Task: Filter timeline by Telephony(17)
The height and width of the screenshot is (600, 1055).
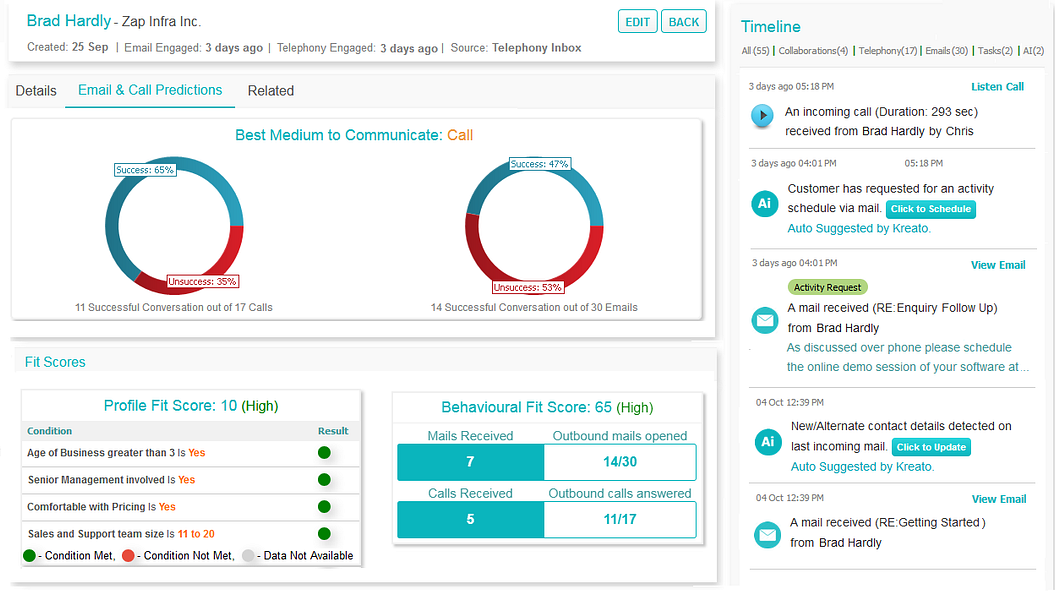Action: [887, 50]
